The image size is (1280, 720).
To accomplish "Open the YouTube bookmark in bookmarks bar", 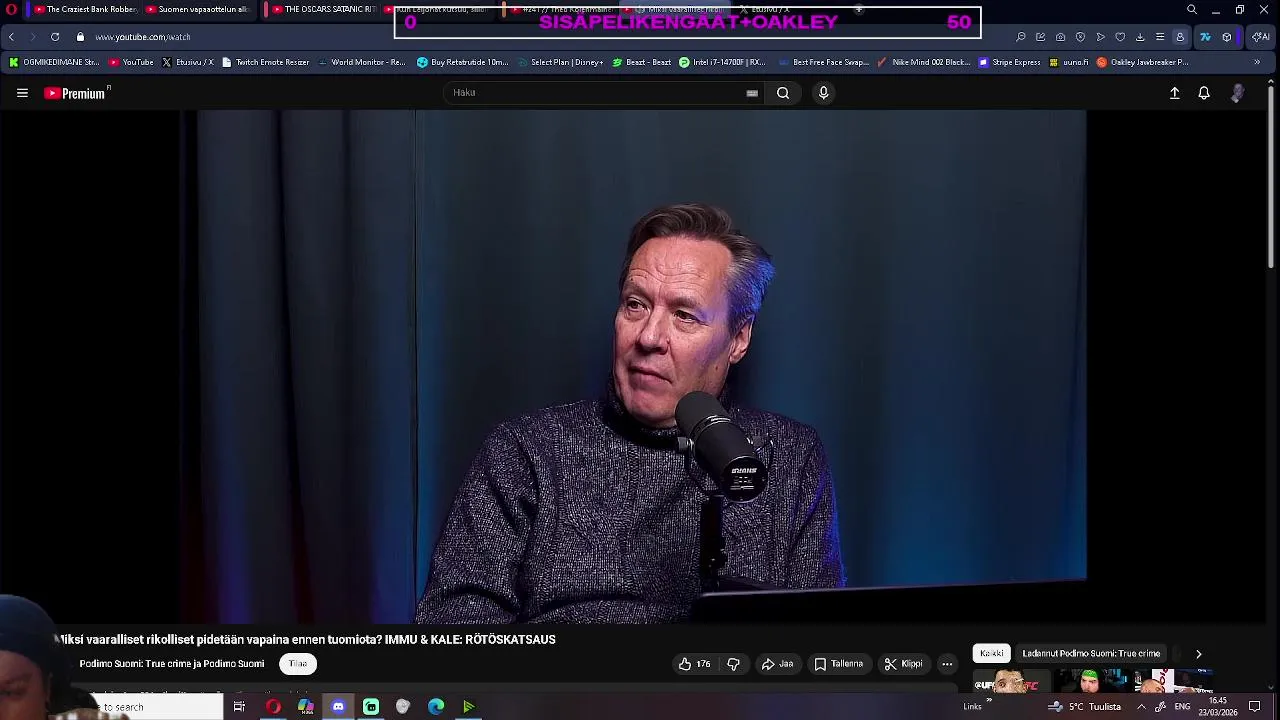I will click(x=131, y=62).
